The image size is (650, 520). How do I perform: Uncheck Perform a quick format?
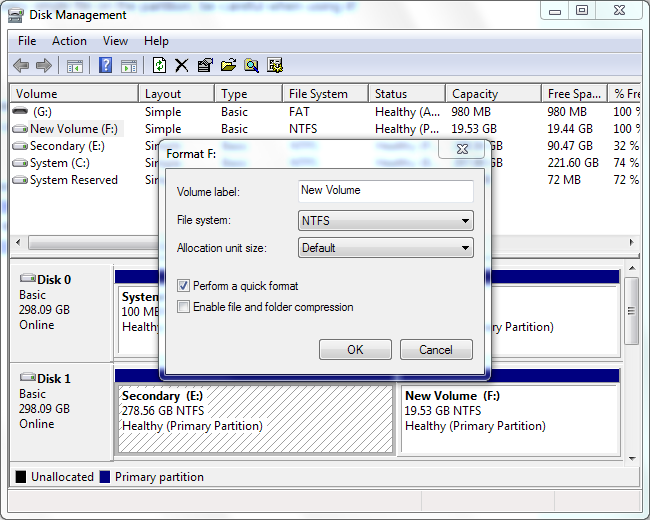point(183,286)
